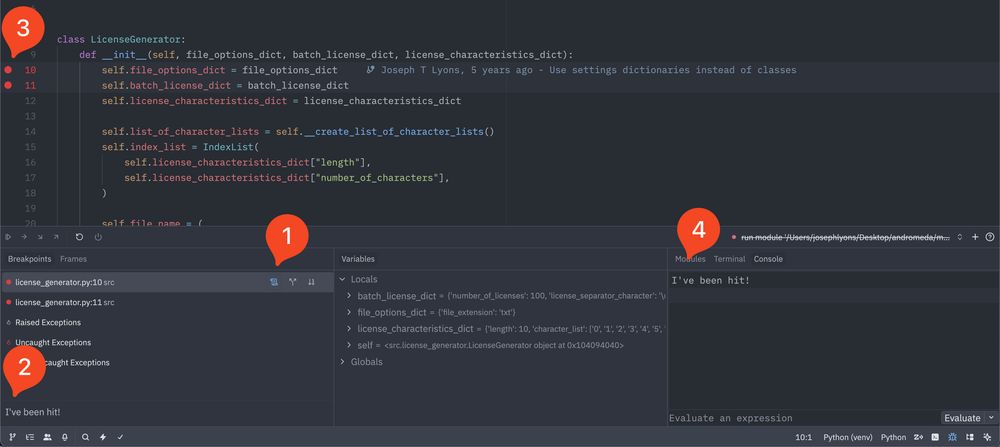Switch to the Modules tab

(x=691, y=259)
